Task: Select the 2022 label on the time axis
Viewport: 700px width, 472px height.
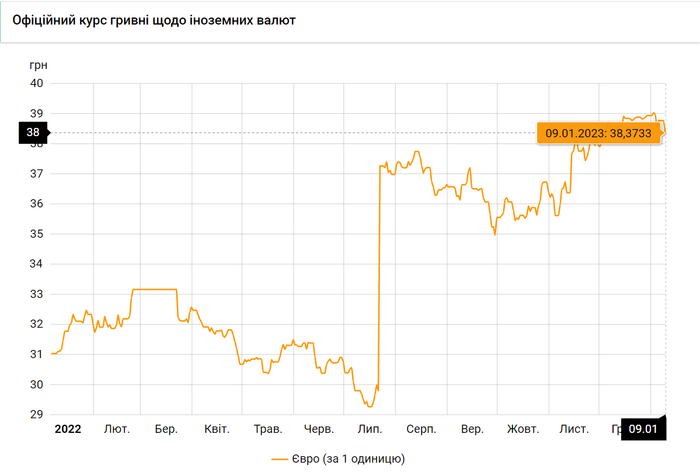Action: pos(68,429)
